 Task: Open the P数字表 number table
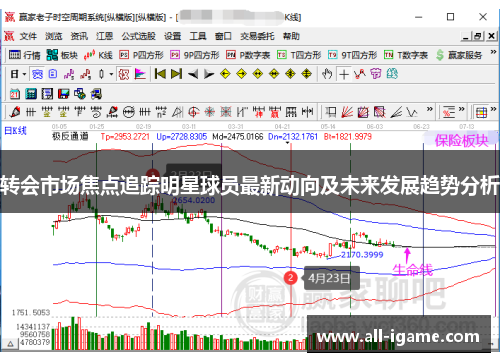point(248,55)
